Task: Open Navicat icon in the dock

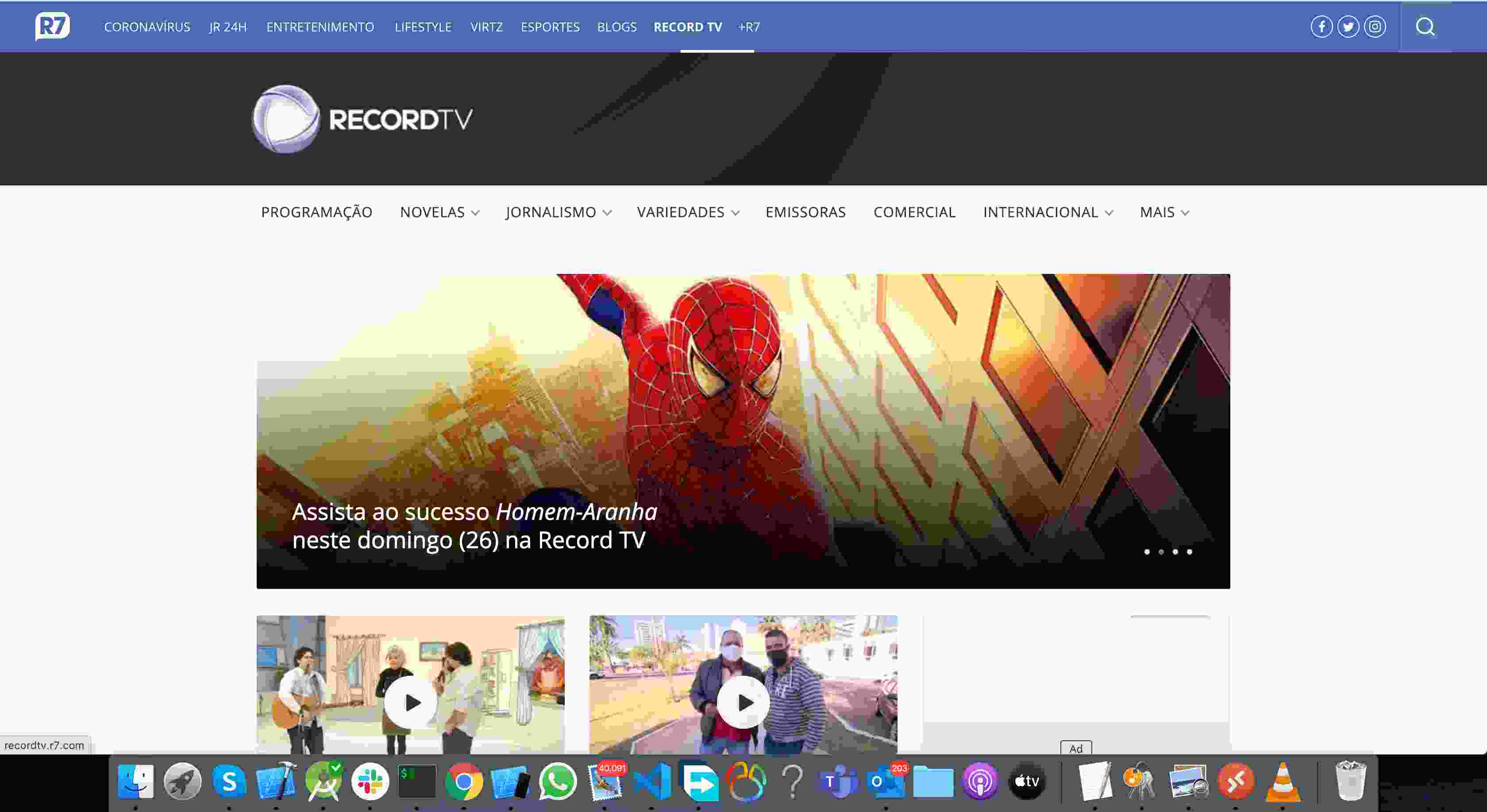Action: click(745, 782)
